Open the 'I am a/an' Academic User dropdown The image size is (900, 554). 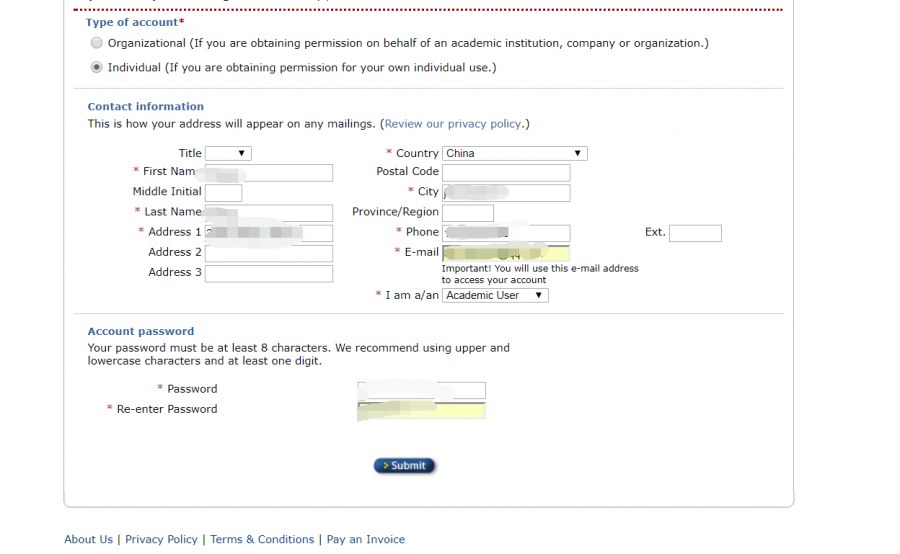click(x=495, y=295)
